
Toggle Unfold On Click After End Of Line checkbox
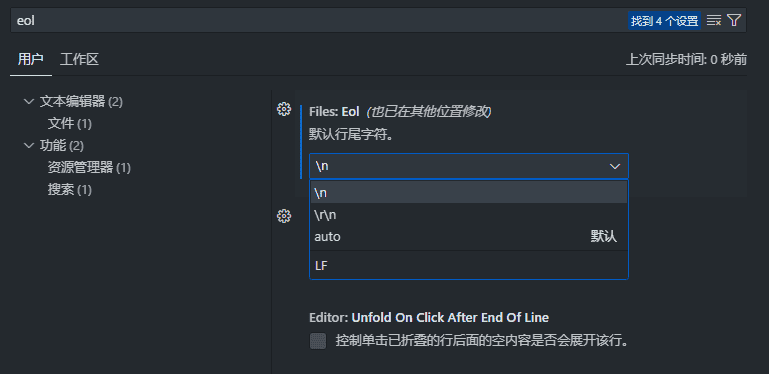point(318,341)
